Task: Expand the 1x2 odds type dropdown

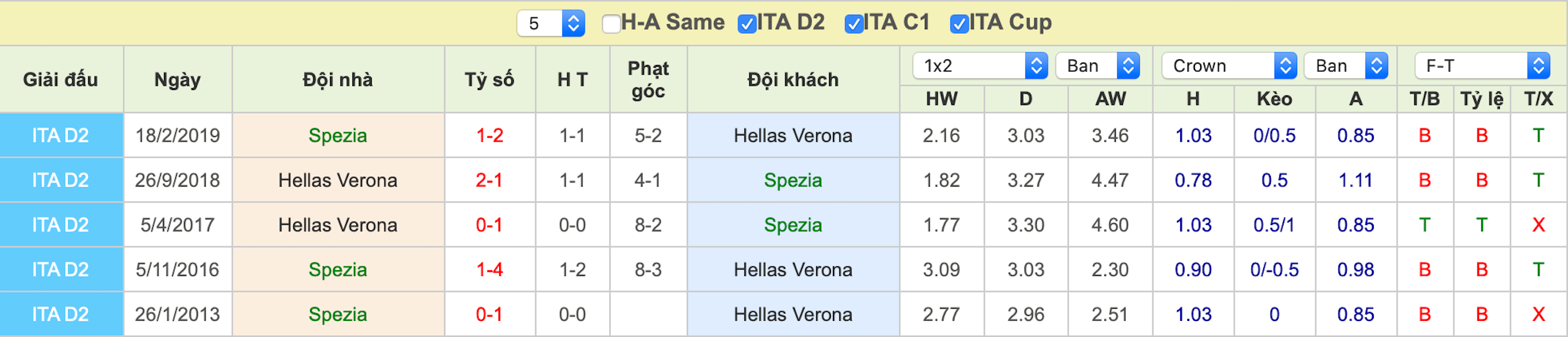Action: coord(980,66)
